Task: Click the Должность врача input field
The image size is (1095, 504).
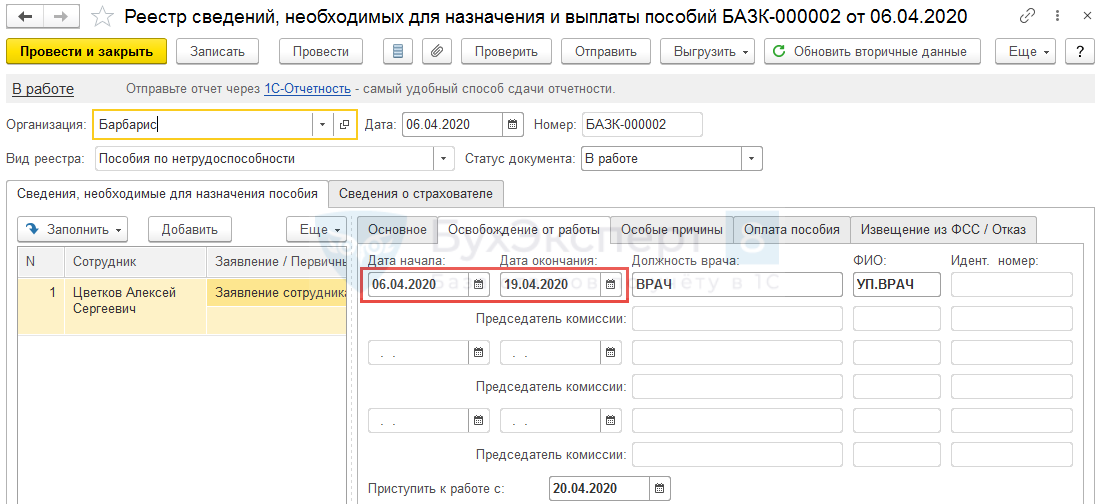Action: click(x=737, y=285)
